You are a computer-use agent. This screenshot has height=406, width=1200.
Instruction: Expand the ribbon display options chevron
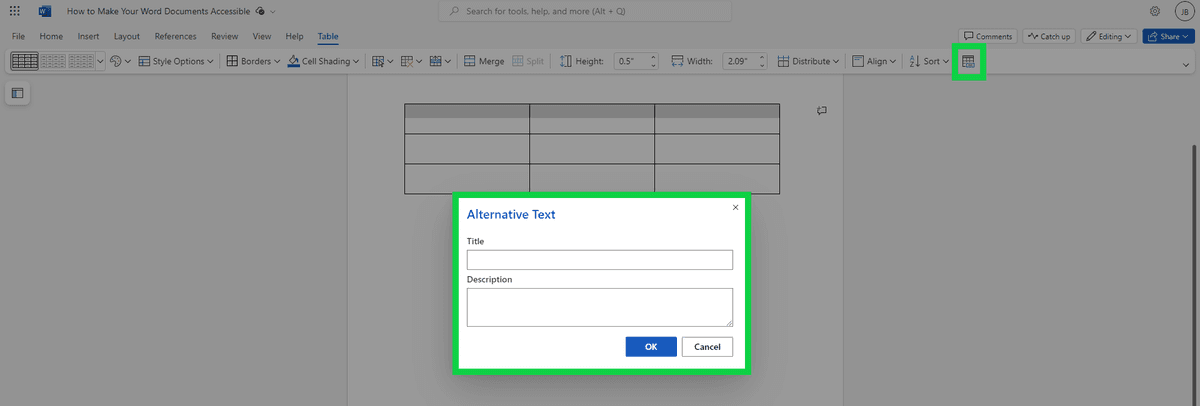pos(1185,64)
